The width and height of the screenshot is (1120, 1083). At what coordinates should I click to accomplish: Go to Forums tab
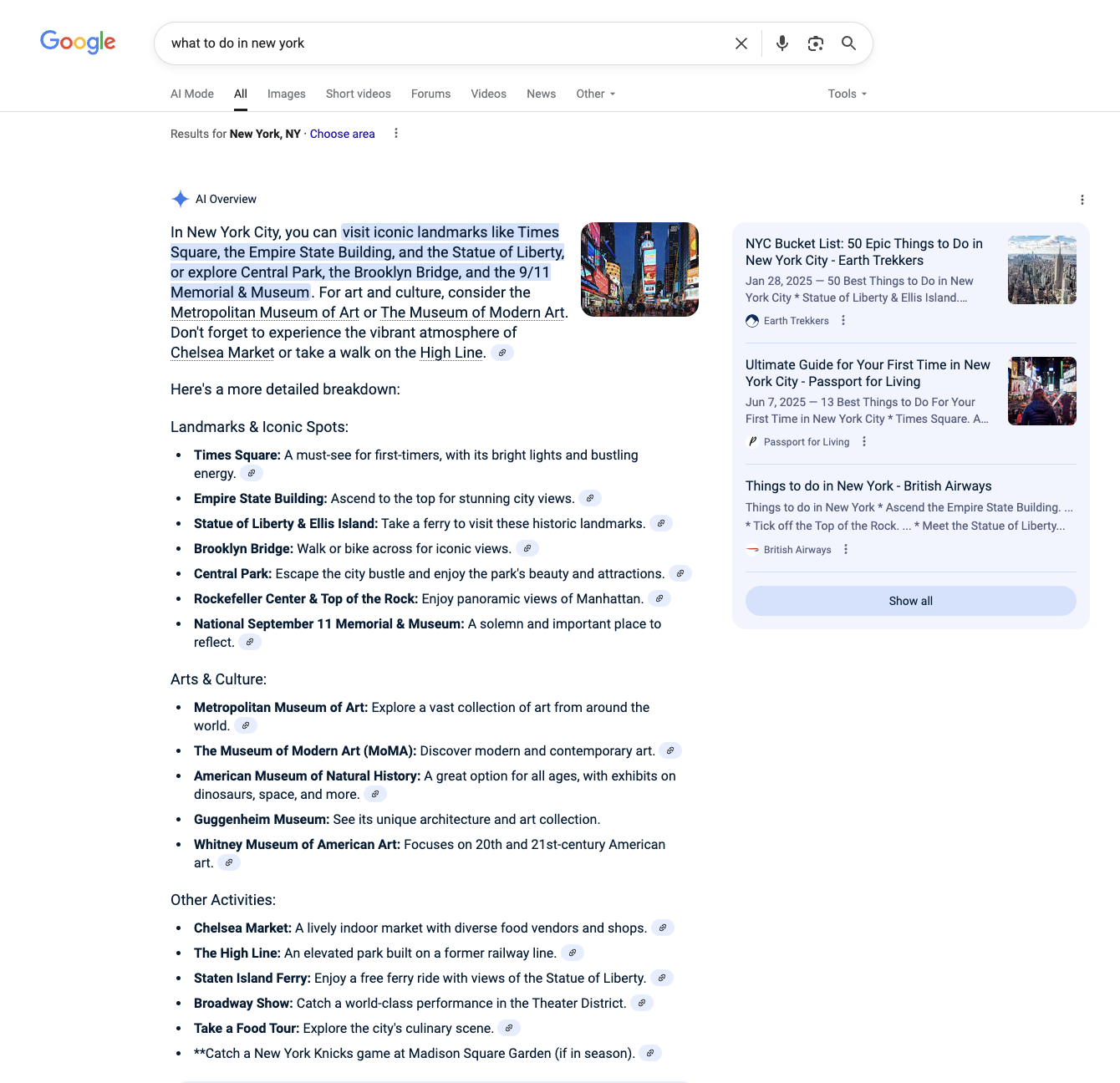point(430,94)
